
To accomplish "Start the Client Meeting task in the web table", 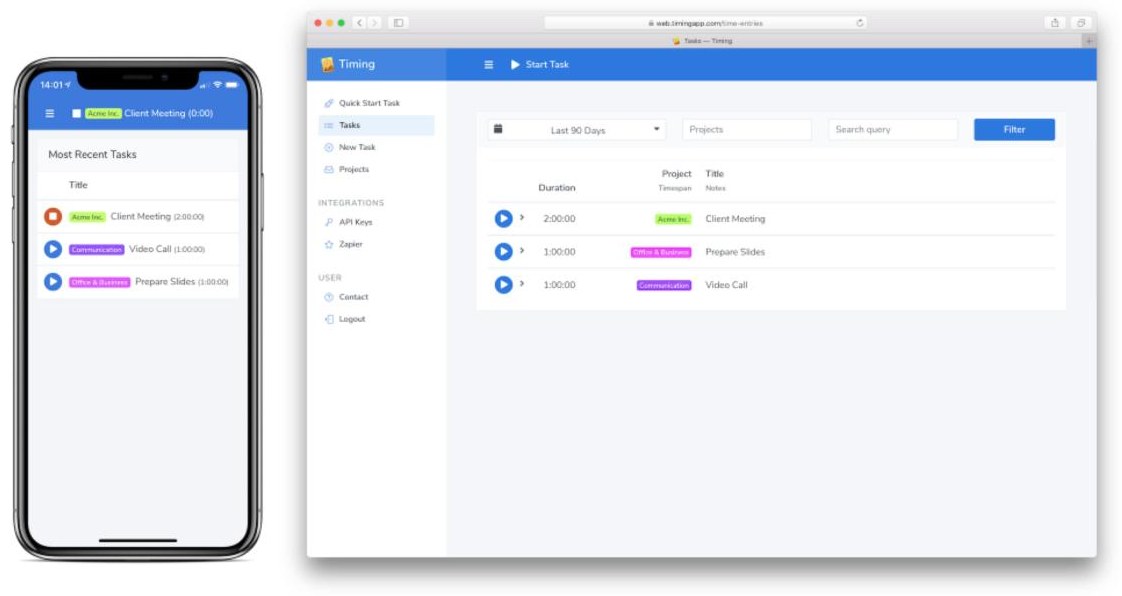I will pyautogui.click(x=504, y=219).
